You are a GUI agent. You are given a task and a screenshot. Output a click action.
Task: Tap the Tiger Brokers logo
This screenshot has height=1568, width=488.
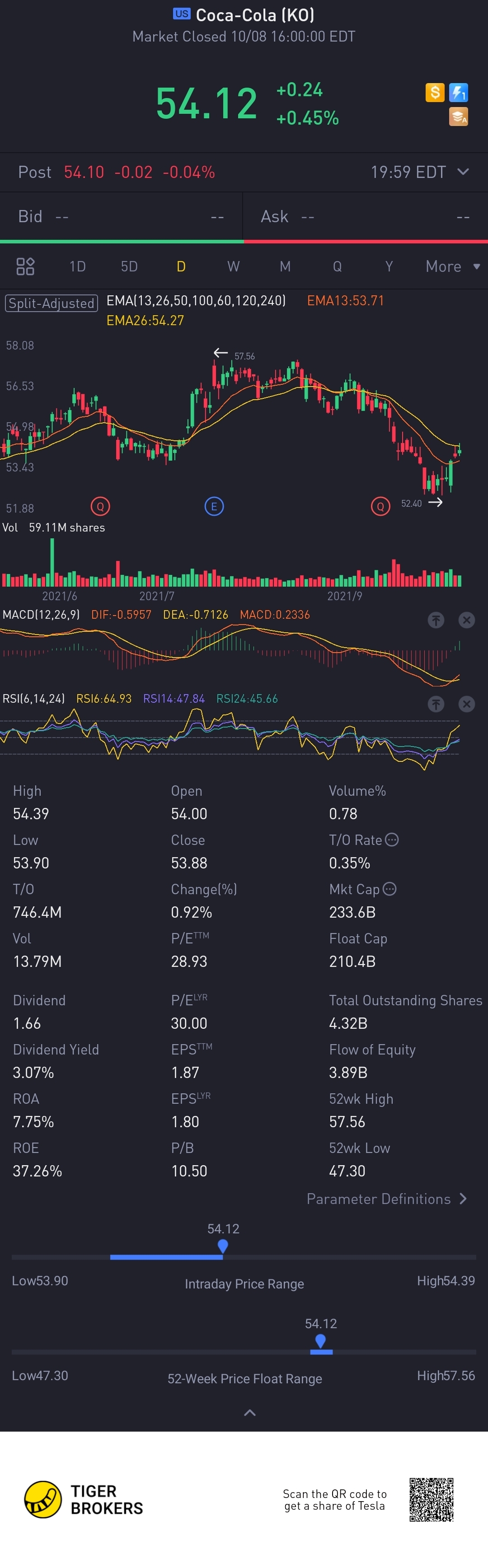point(84,1499)
